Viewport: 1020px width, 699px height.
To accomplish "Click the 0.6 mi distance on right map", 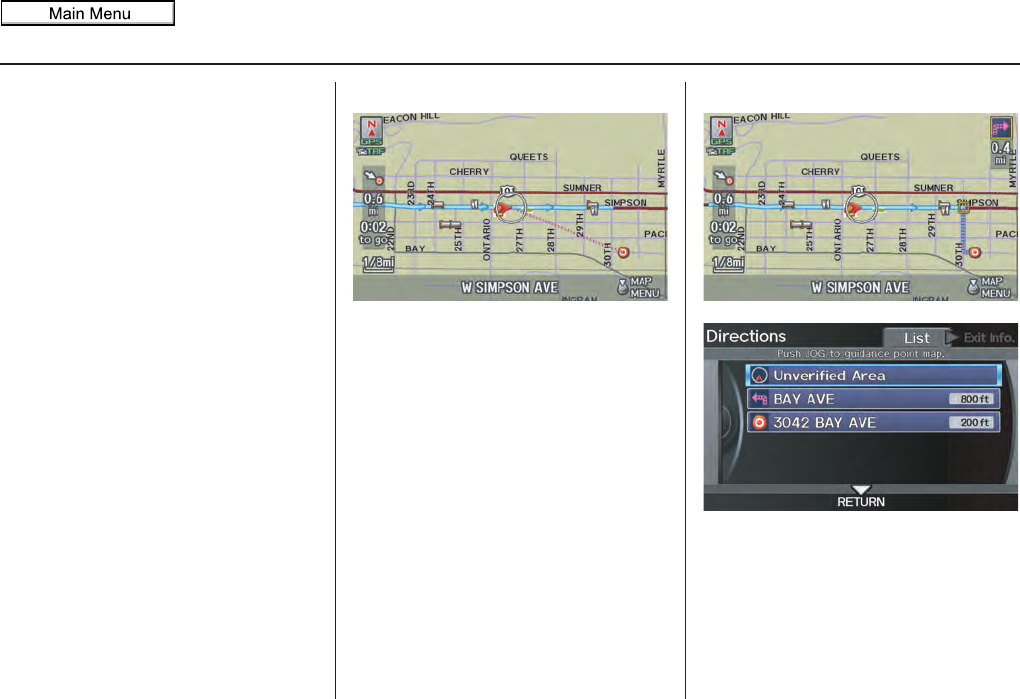I will [x=723, y=204].
